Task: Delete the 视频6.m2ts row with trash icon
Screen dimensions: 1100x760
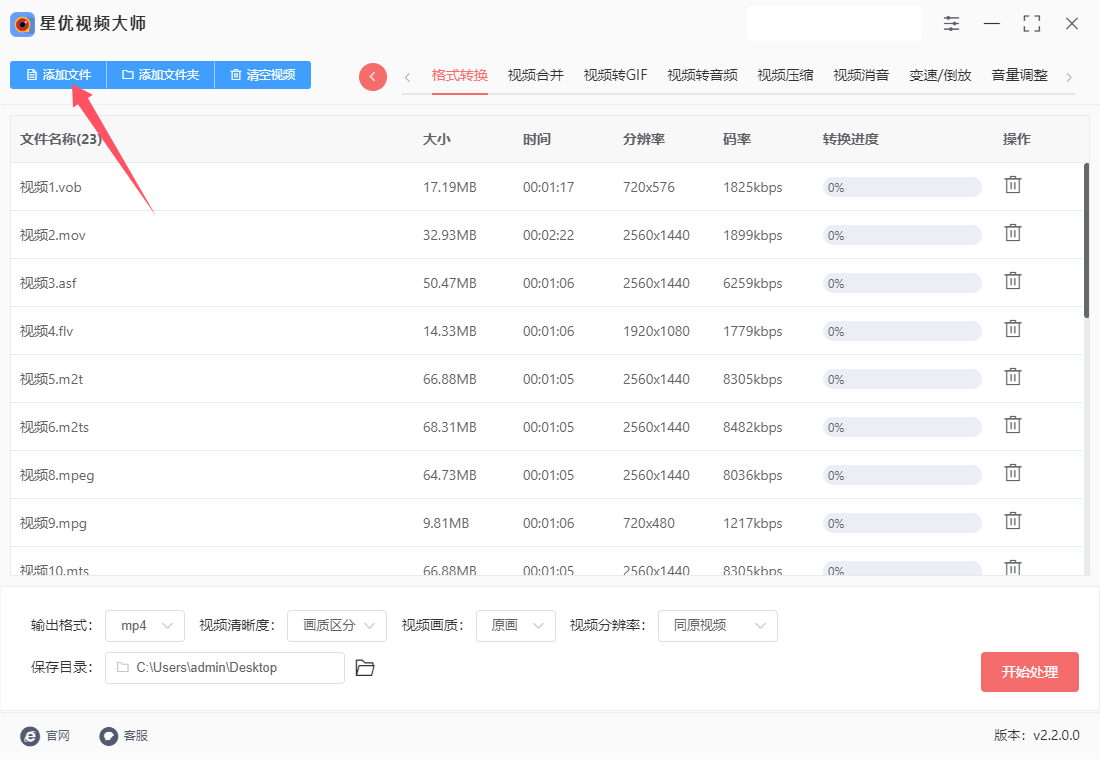Action: pos(1012,425)
